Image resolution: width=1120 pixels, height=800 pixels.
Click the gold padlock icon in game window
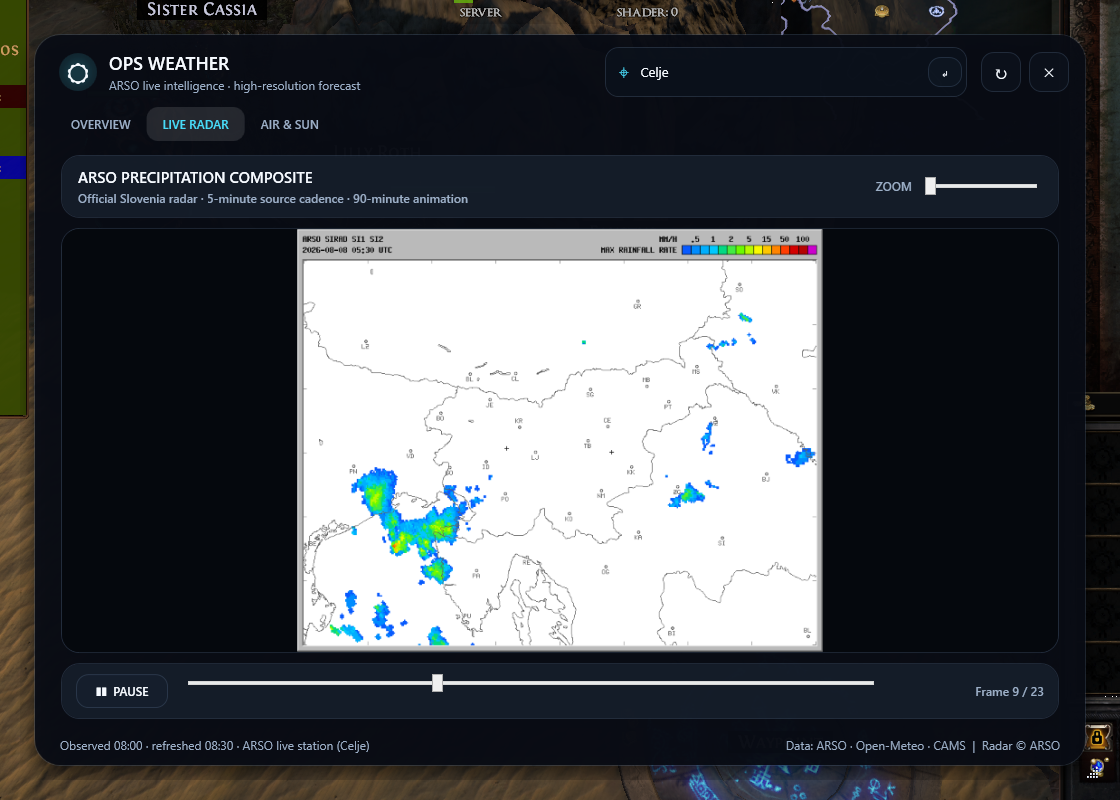coord(1097,736)
